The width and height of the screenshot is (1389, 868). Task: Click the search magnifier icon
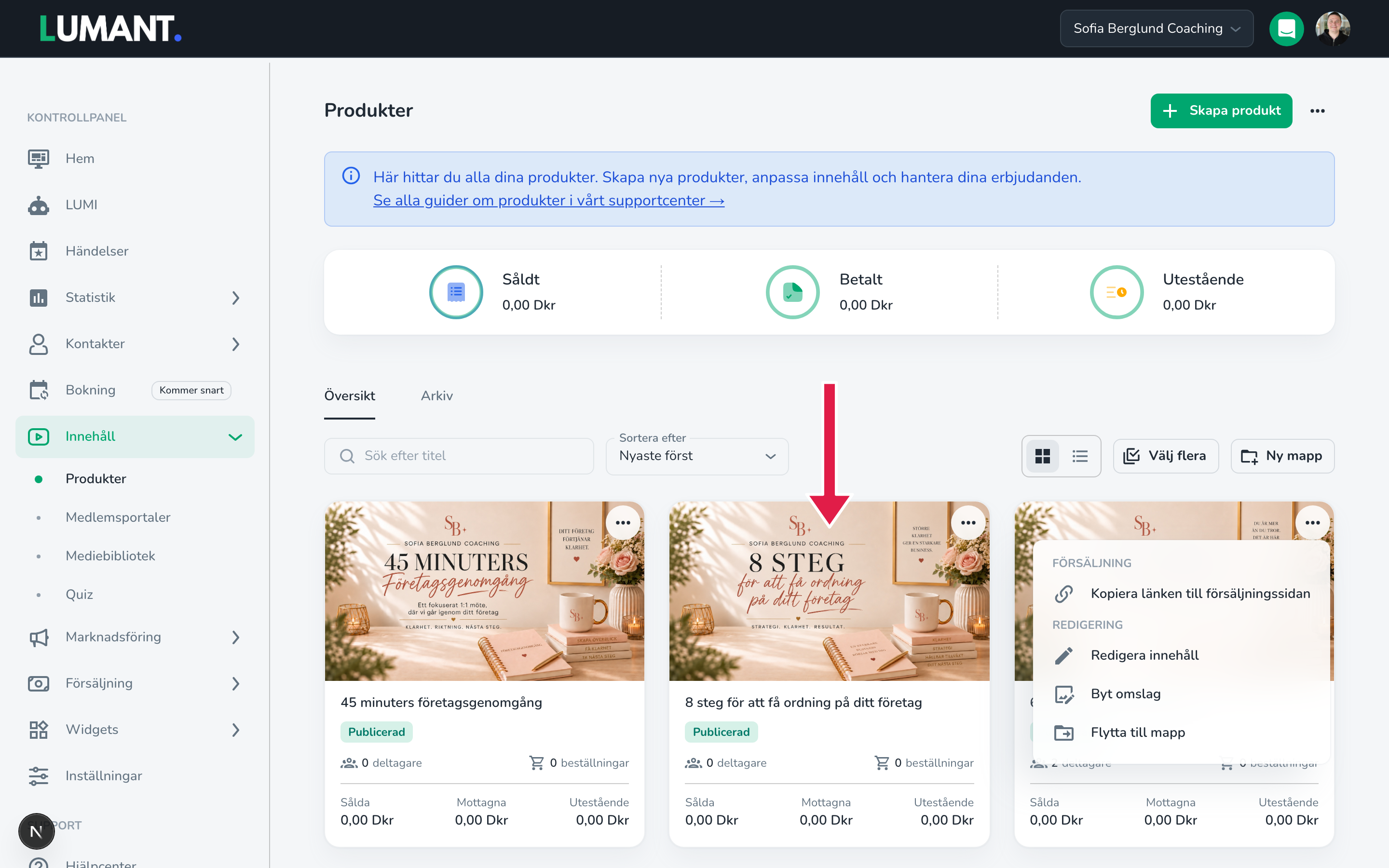point(347,456)
